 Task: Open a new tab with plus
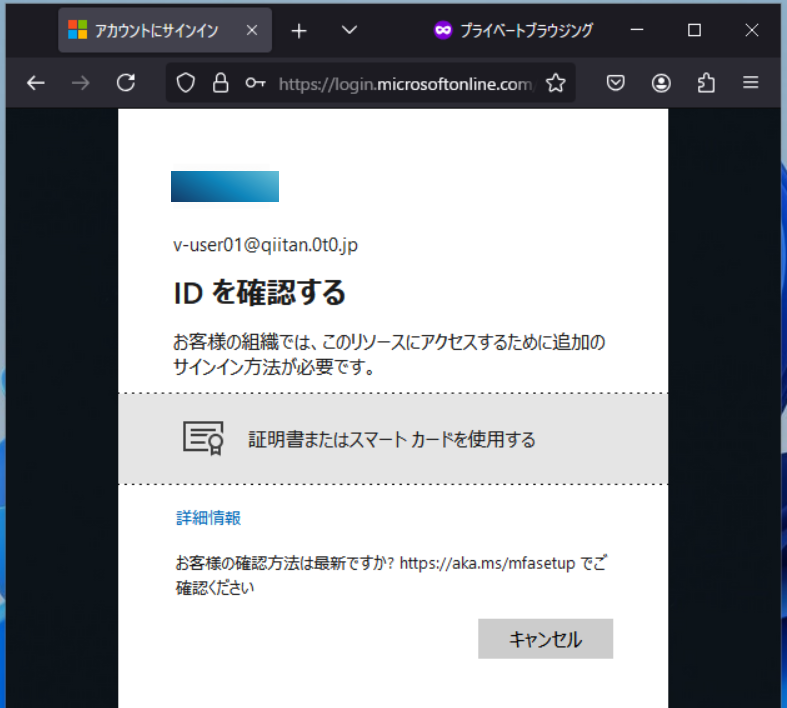click(299, 31)
